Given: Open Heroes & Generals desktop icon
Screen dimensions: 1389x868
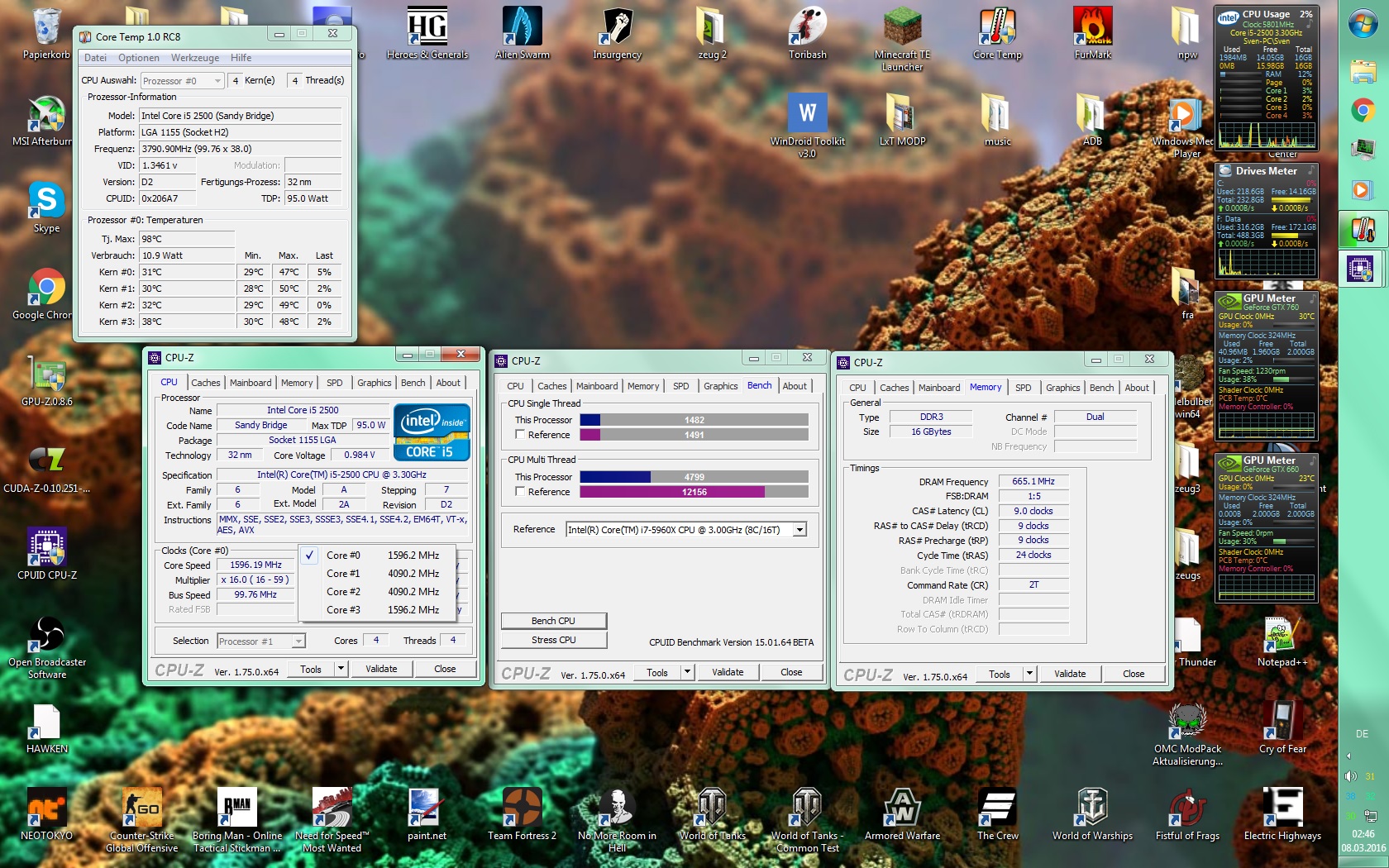Looking at the screenshot, I should [427, 33].
